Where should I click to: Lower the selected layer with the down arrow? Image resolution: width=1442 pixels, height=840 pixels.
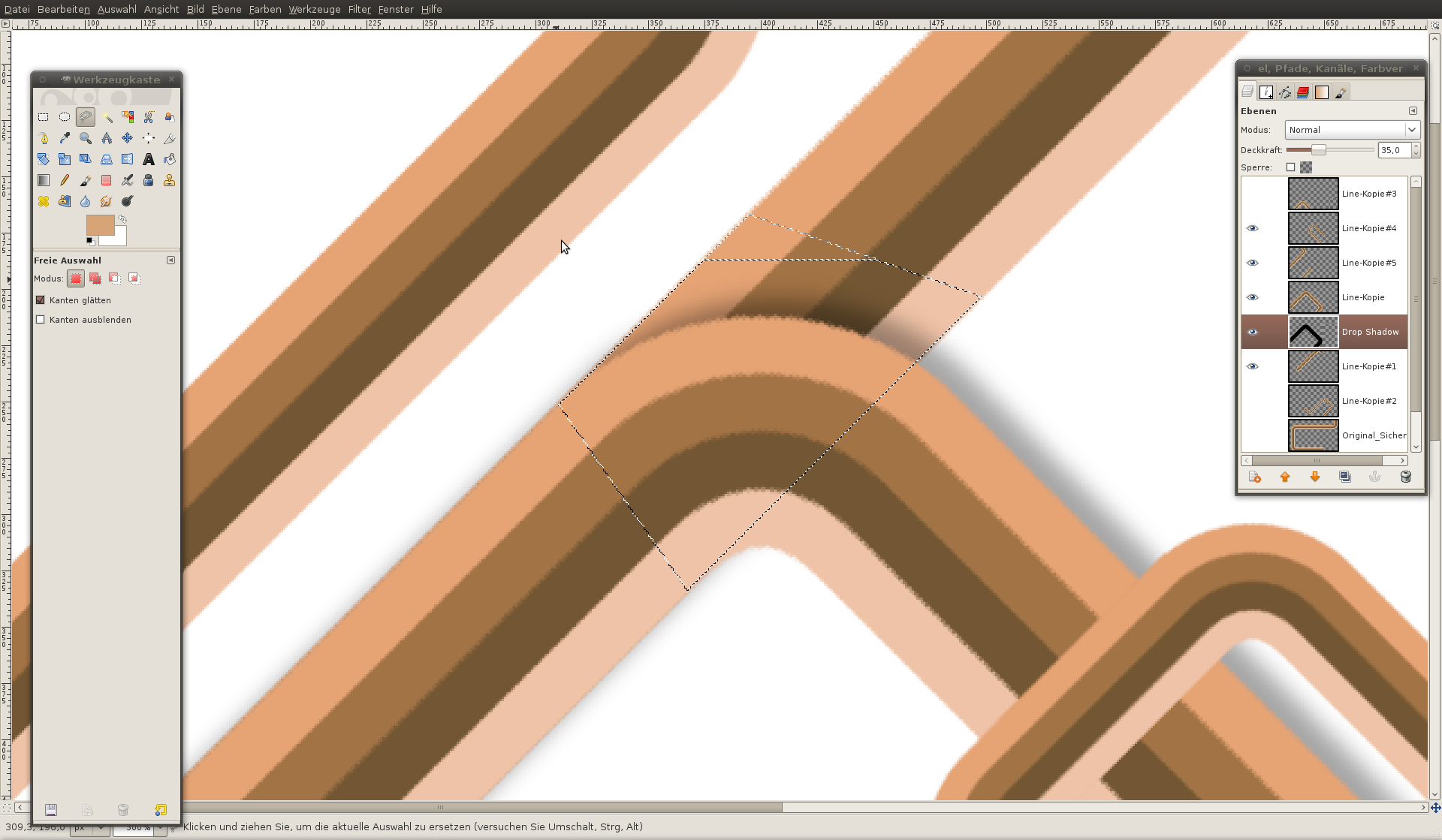coord(1314,477)
